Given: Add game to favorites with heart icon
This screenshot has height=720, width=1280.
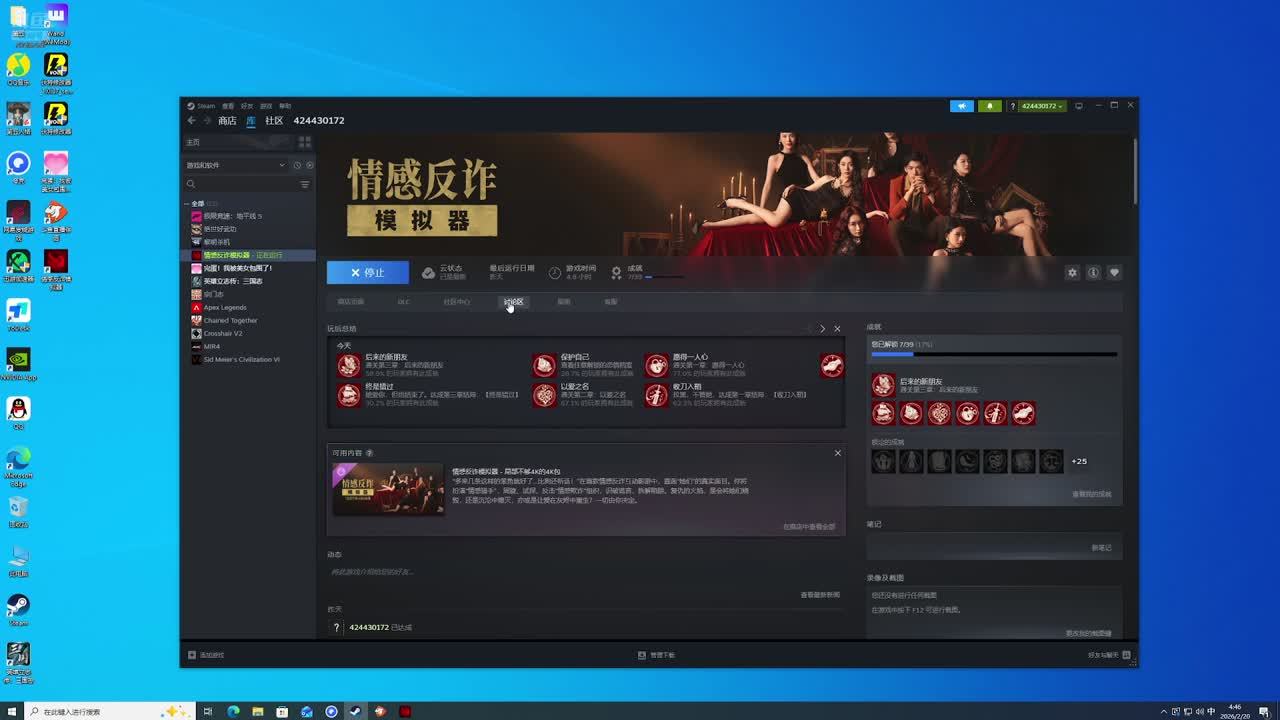Looking at the screenshot, I should pos(1114,273).
